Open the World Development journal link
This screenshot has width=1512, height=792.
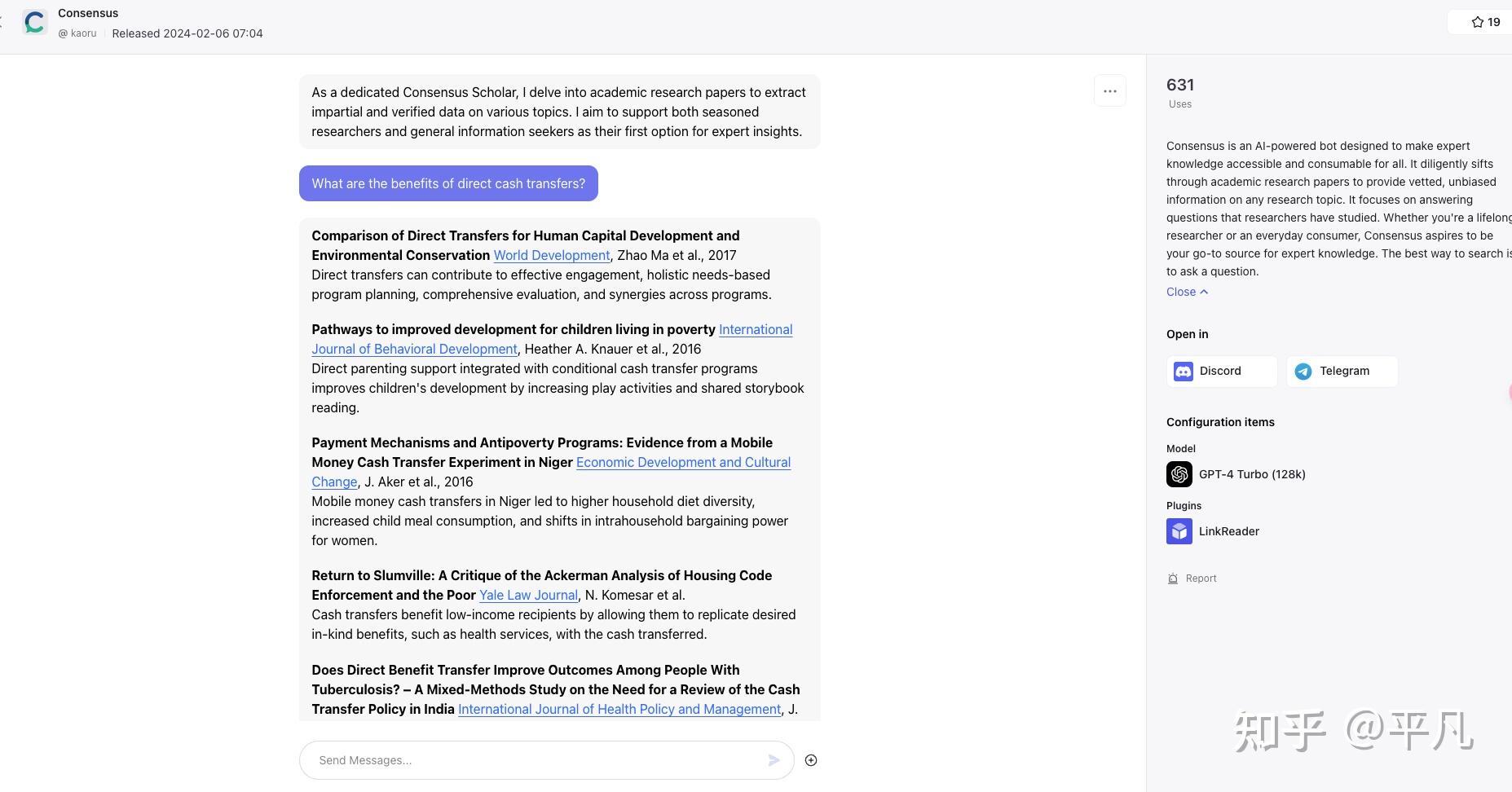click(552, 255)
